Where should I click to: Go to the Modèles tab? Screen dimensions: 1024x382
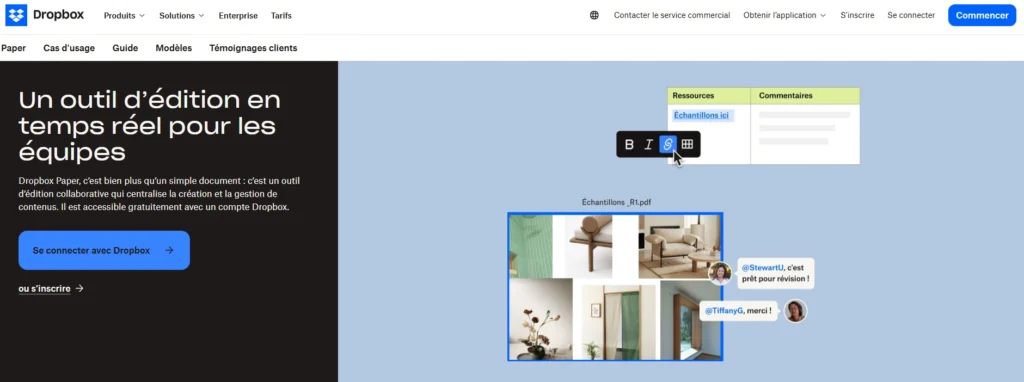(174, 48)
